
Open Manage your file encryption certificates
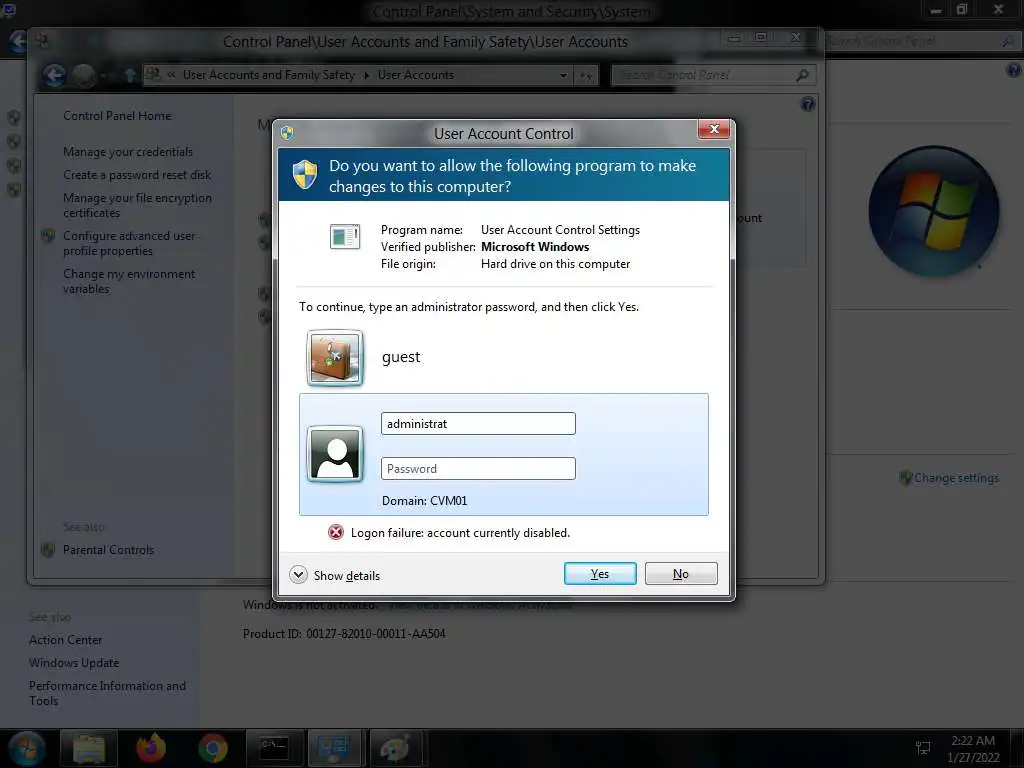point(137,205)
